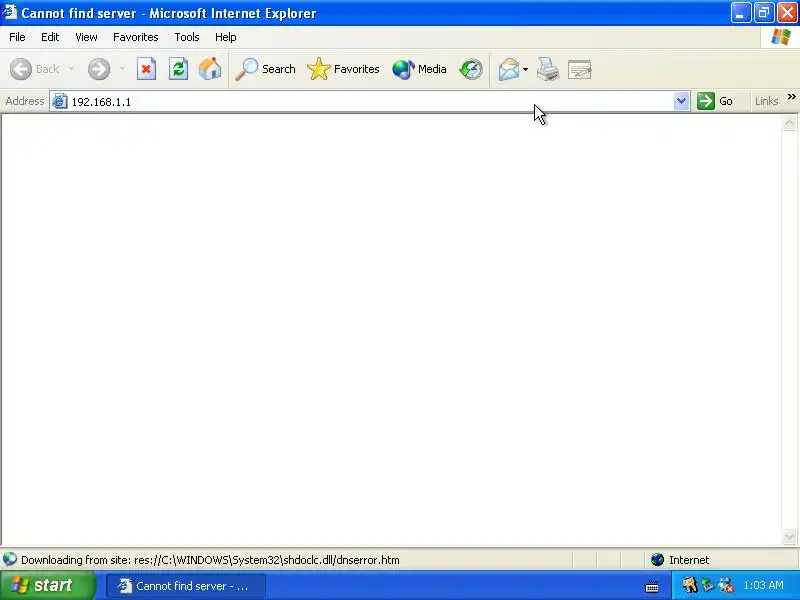Viewport: 800px width, 600px height.
Task: Click the Links toolbar label
Action: tap(766, 101)
